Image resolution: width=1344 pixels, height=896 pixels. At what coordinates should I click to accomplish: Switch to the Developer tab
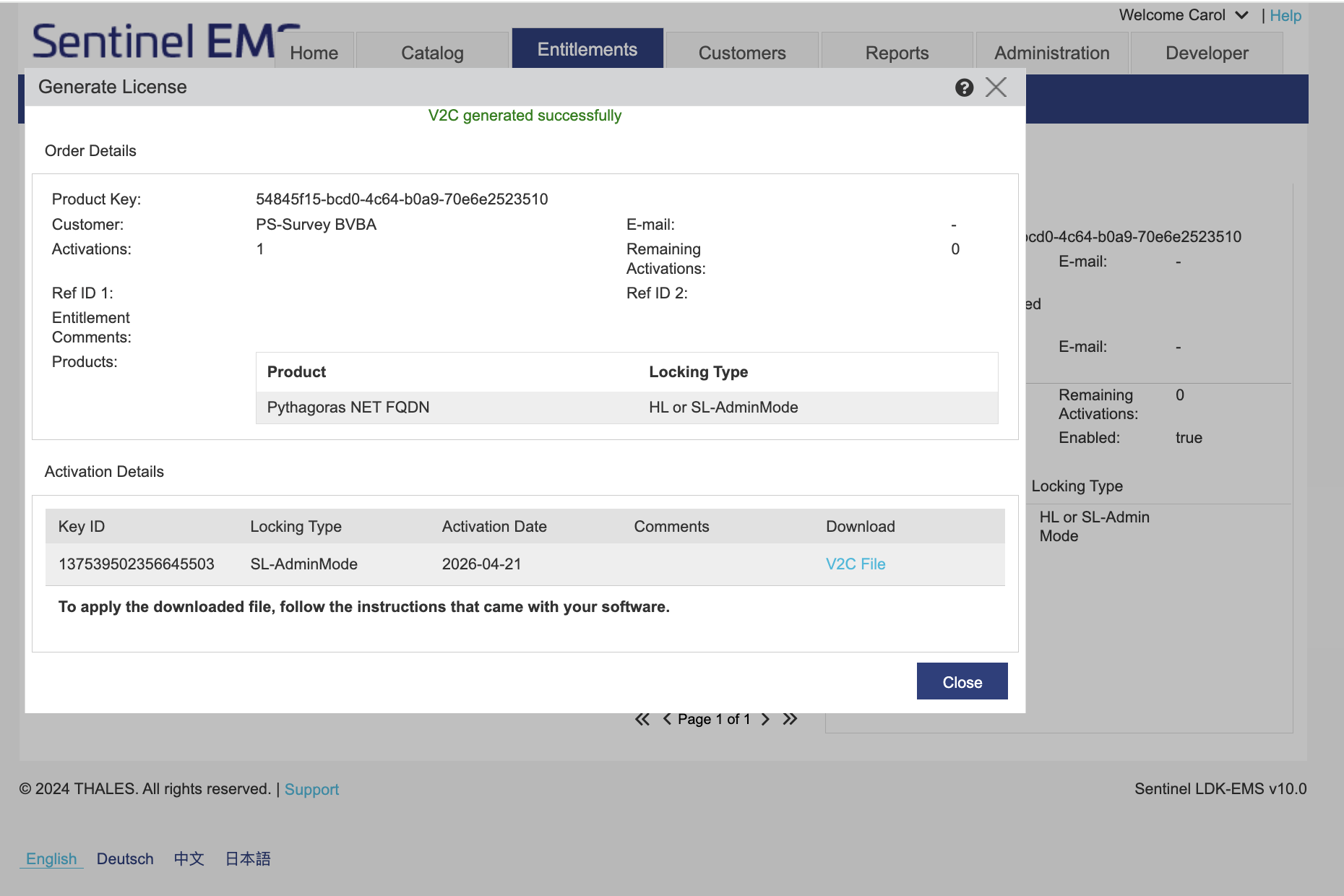1207,53
